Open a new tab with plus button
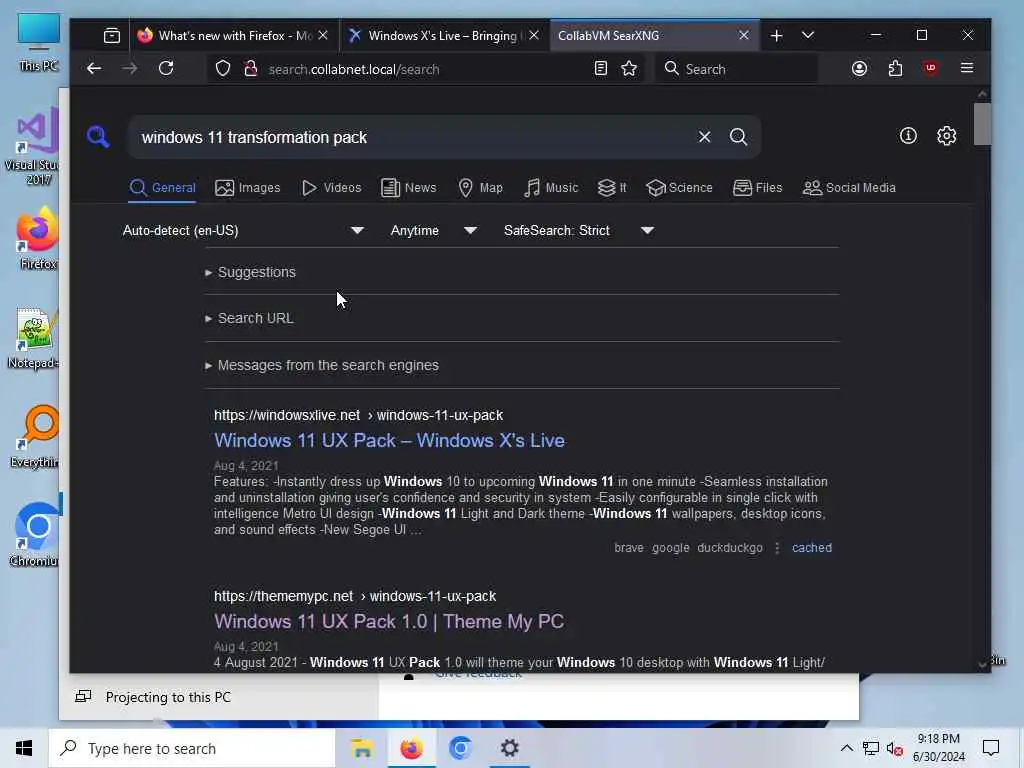Screen dimensions: 1024x768 pyautogui.click(x=776, y=35)
